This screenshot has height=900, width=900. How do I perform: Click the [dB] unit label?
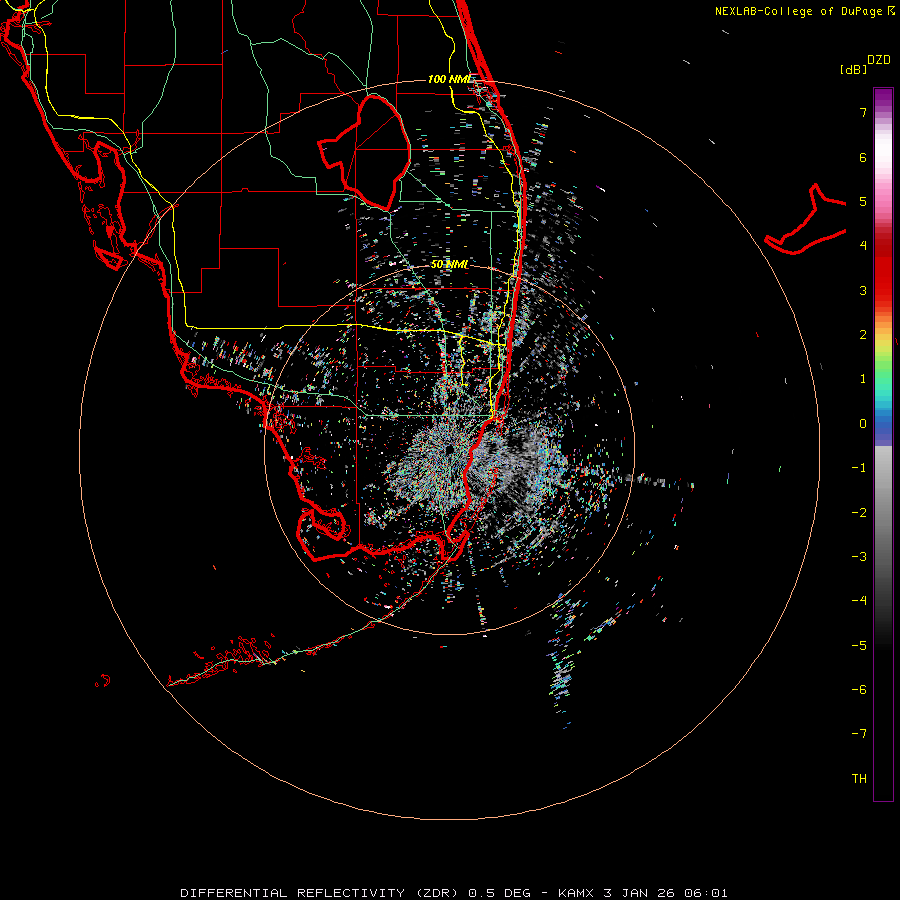click(x=853, y=69)
